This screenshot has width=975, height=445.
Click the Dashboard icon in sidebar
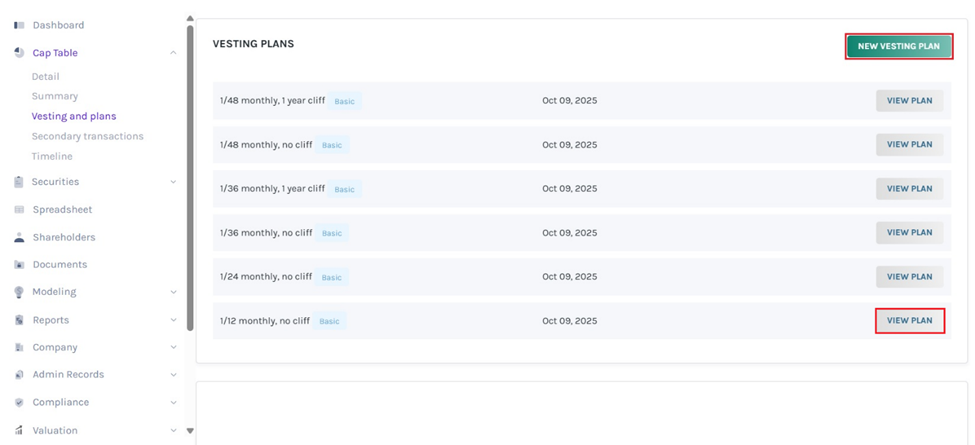(19, 25)
